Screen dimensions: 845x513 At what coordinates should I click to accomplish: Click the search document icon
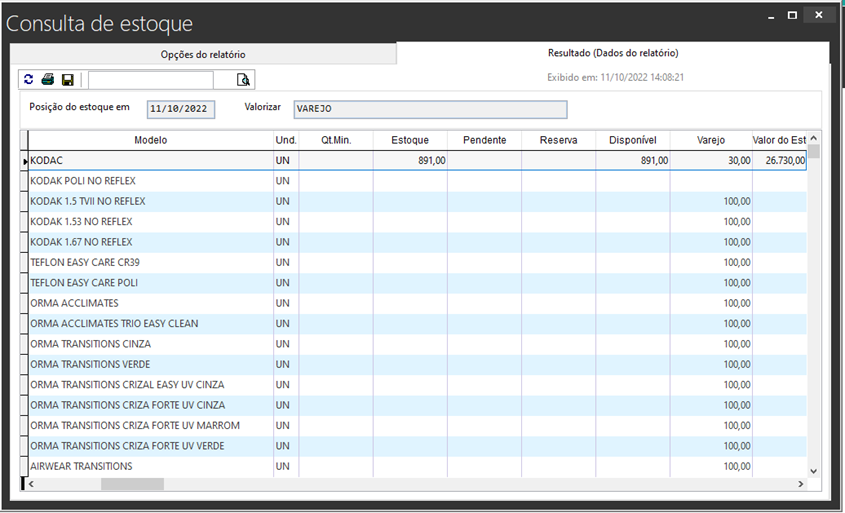tap(243, 80)
